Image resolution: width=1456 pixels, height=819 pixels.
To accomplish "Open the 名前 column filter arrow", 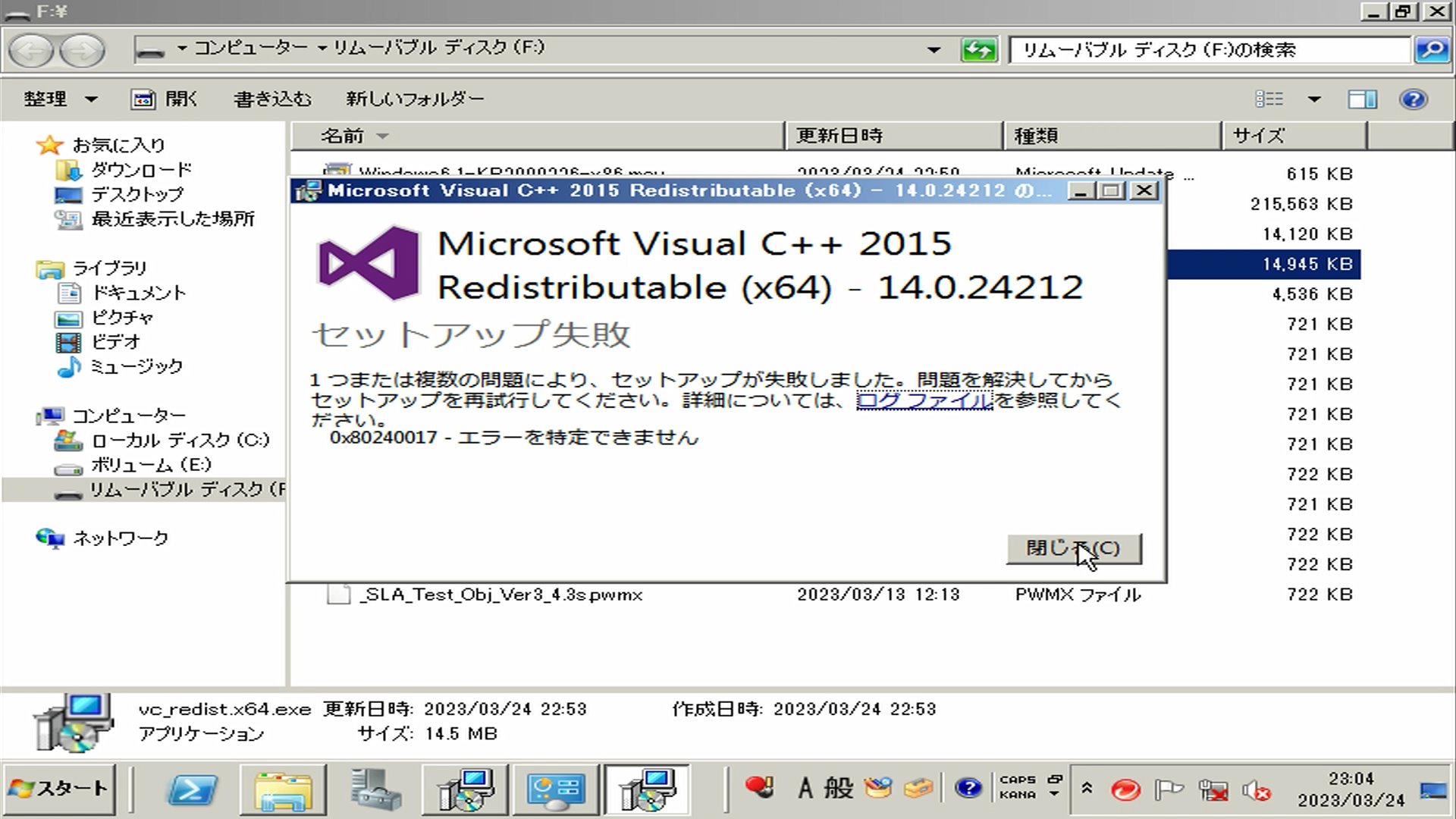I will (x=382, y=136).
